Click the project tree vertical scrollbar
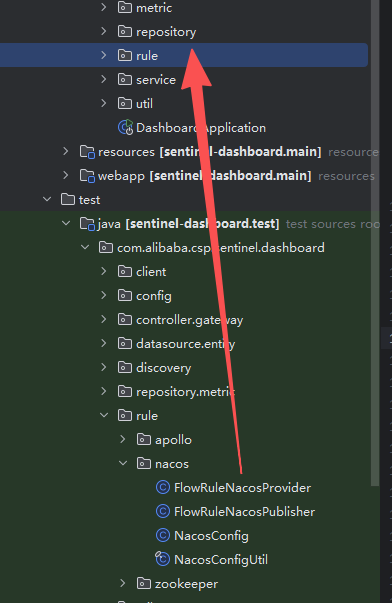This screenshot has height=603, width=392. pos(375,242)
